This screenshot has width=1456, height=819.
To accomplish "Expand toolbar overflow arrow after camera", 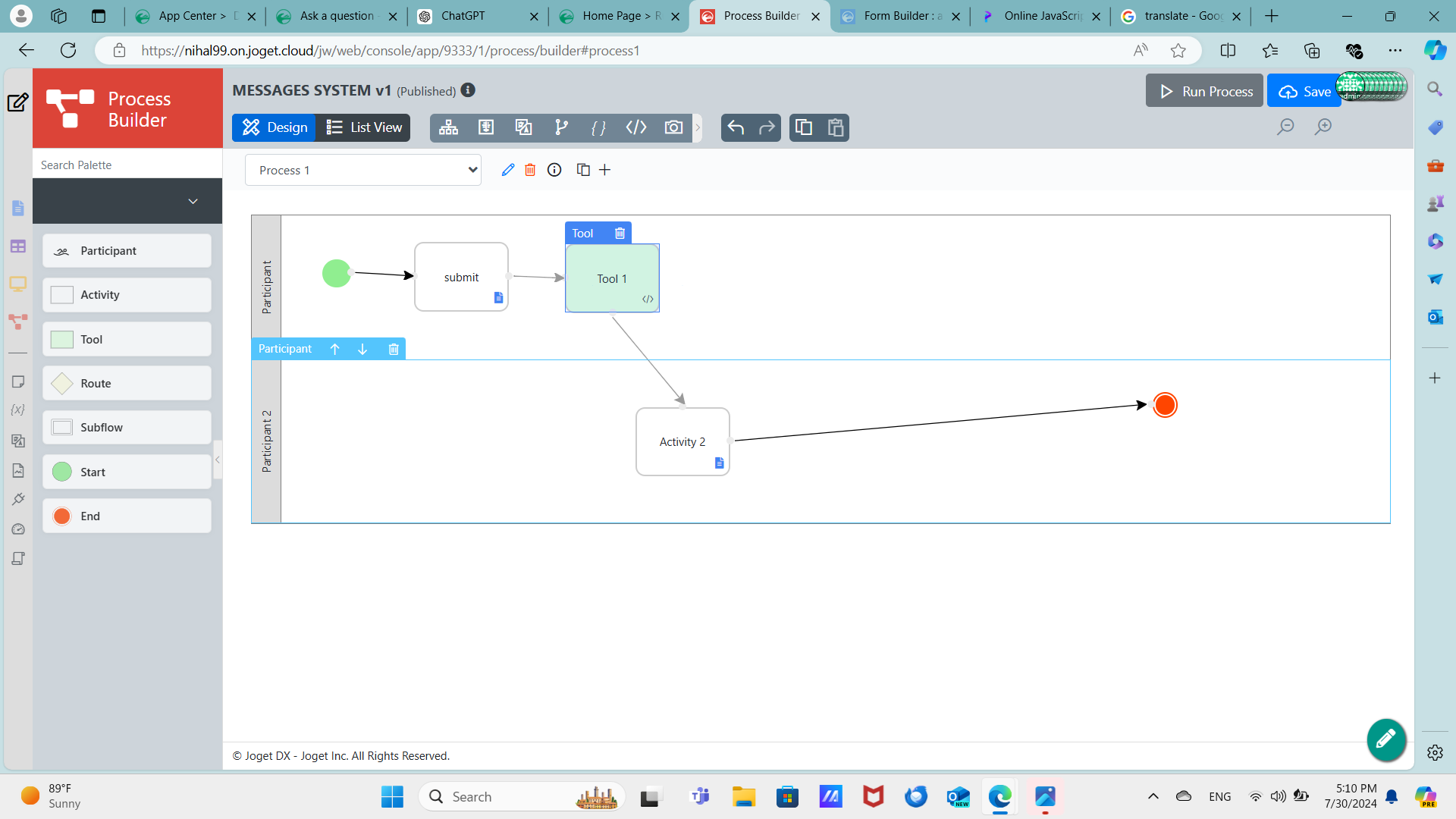I will (698, 127).
